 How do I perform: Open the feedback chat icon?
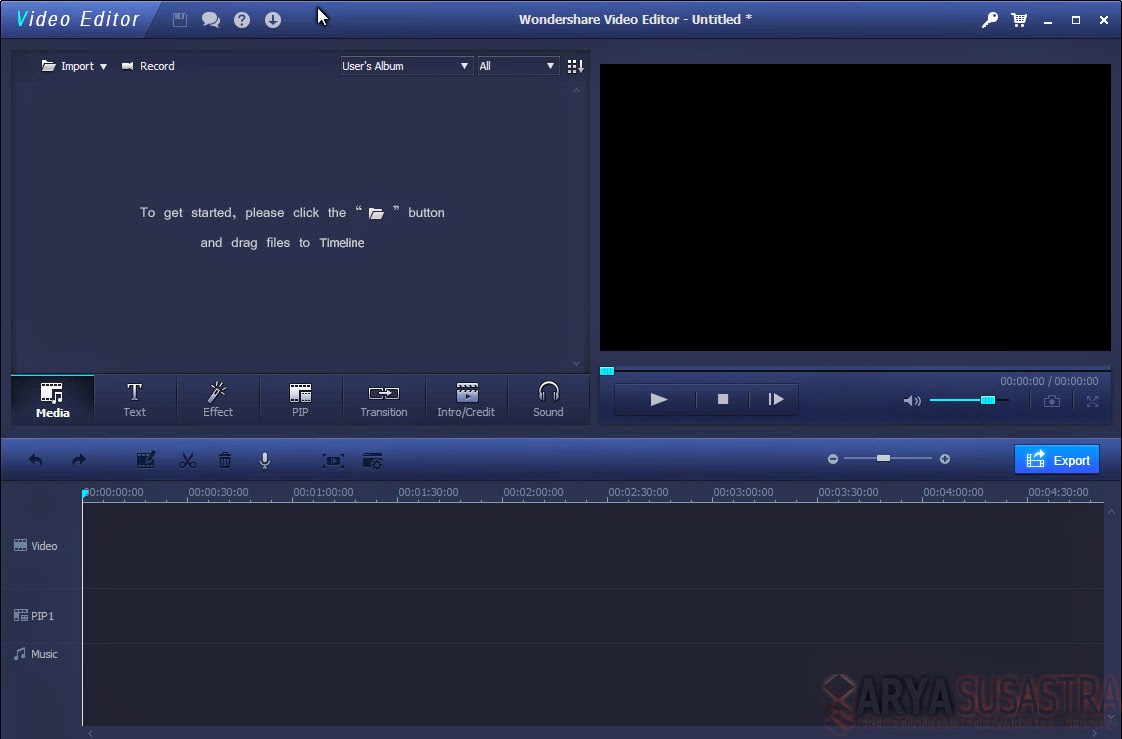click(x=211, y=19)
